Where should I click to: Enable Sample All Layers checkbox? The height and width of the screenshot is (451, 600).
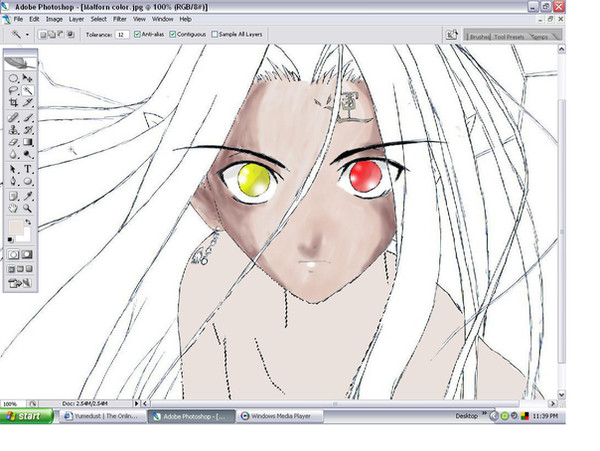point(215,34)
